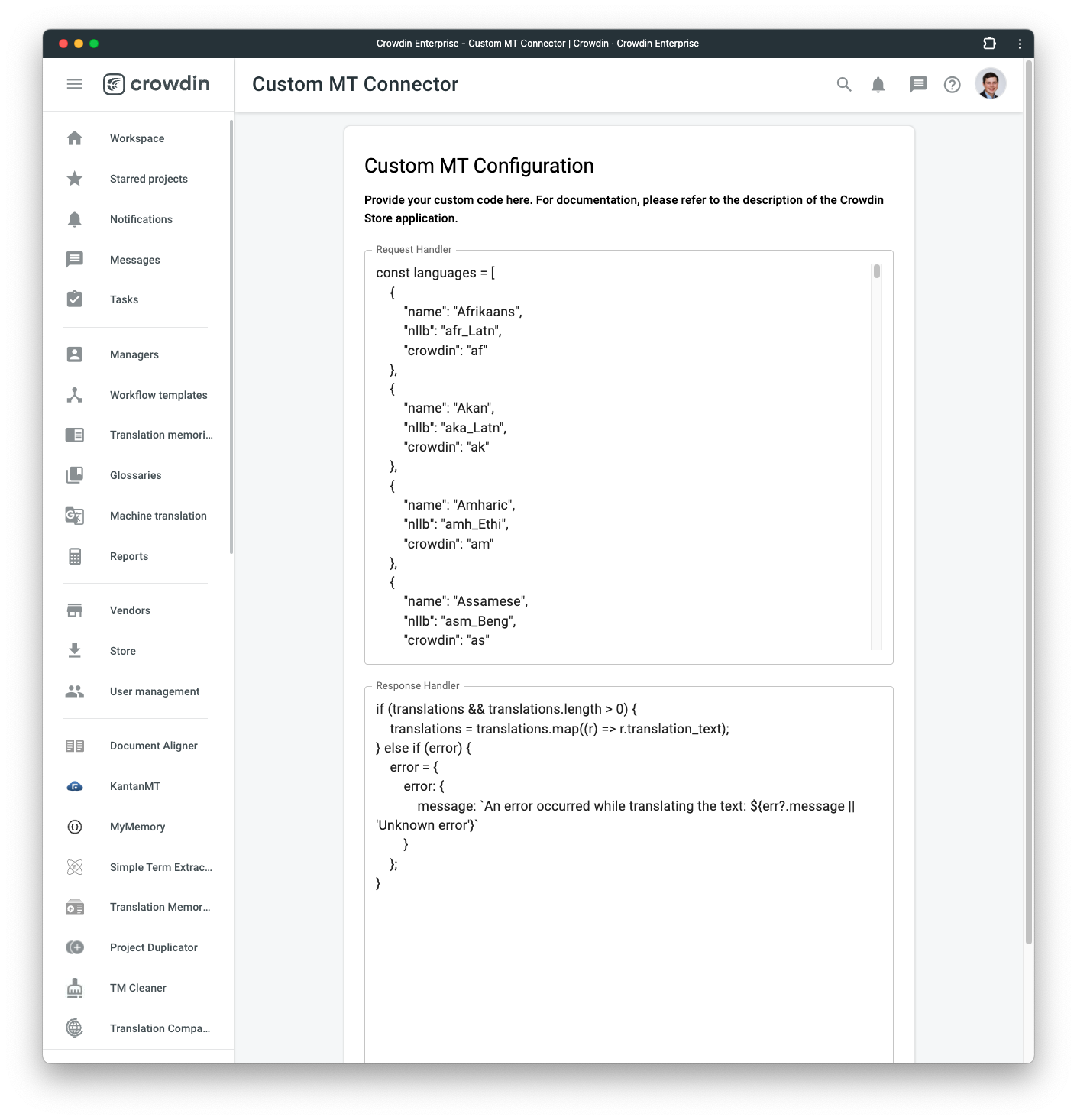Open TM Cleaner app
This screenshot has height=1120, width=1077.
137,988
